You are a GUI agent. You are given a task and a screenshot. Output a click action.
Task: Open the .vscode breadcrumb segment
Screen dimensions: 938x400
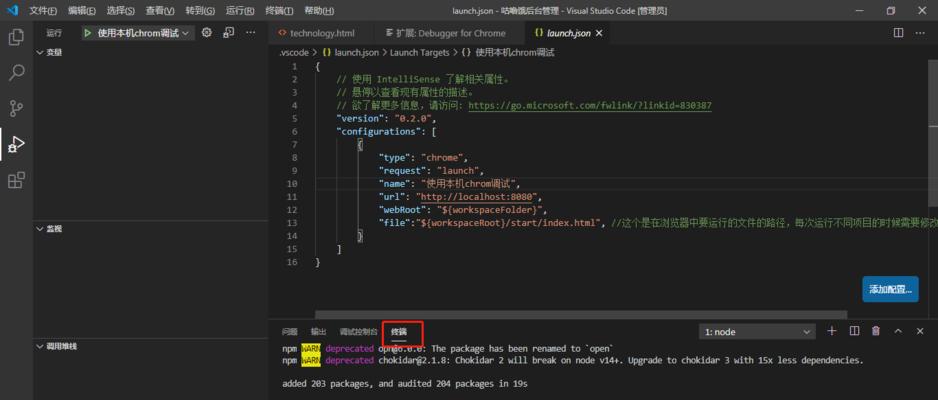[293, 53]
